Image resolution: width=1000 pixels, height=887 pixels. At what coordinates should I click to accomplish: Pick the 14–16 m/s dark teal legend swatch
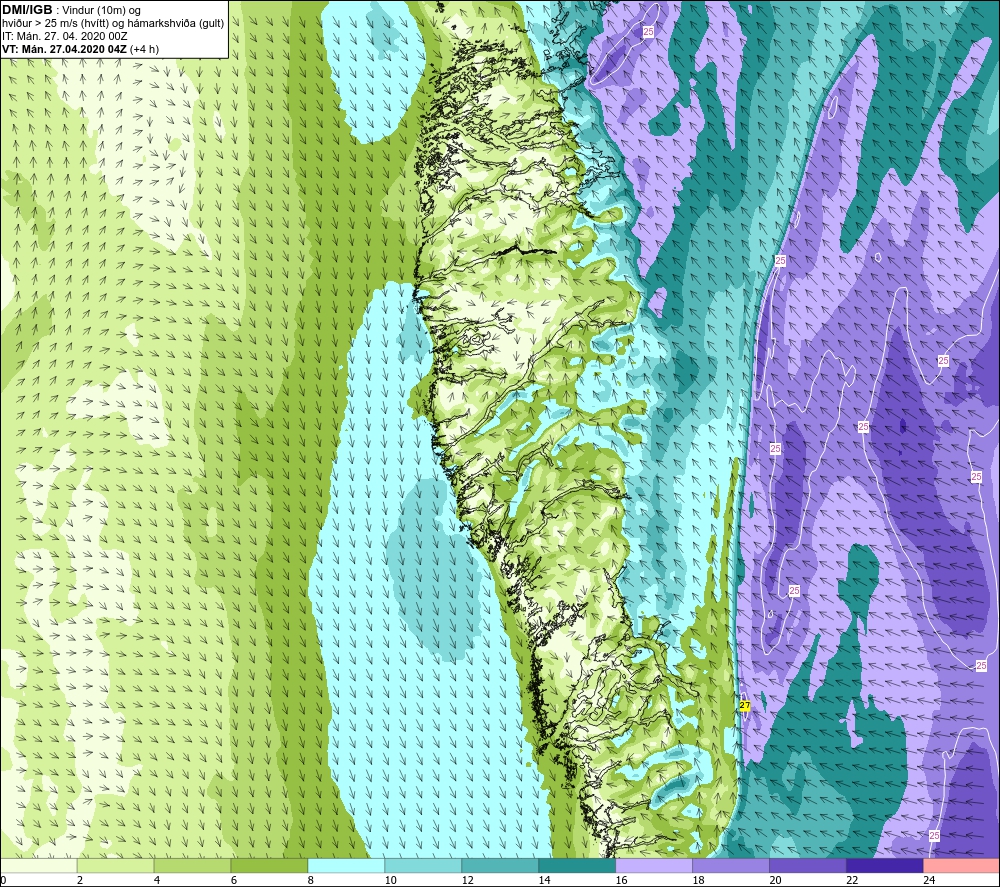[x=577, y=866]
